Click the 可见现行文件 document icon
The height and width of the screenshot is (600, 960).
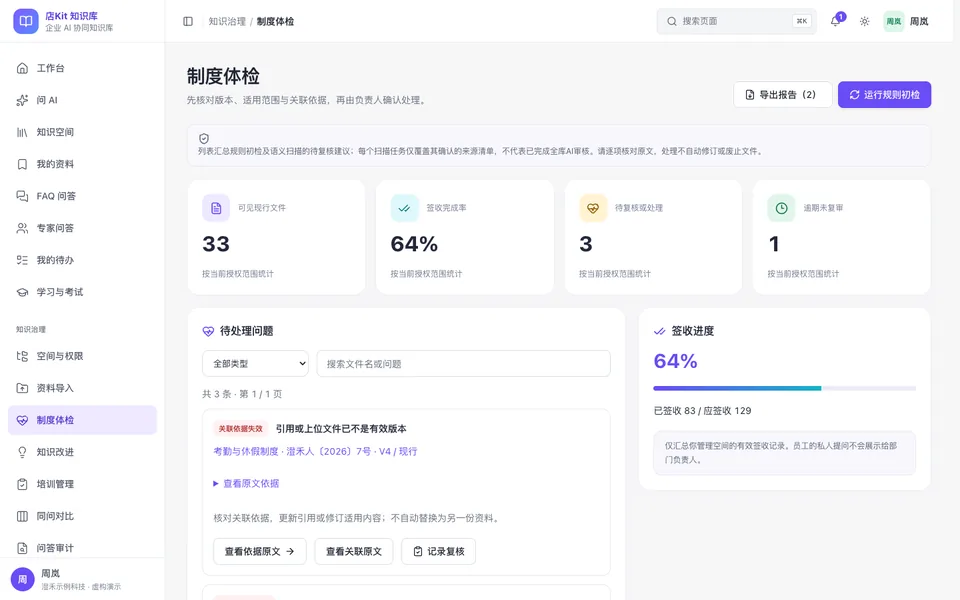pyautogui.click(x=216, y=208)
